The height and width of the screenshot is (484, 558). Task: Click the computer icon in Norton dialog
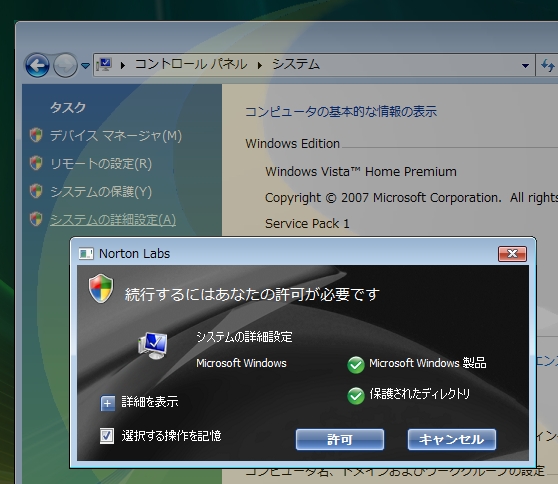tap(153, 345)
